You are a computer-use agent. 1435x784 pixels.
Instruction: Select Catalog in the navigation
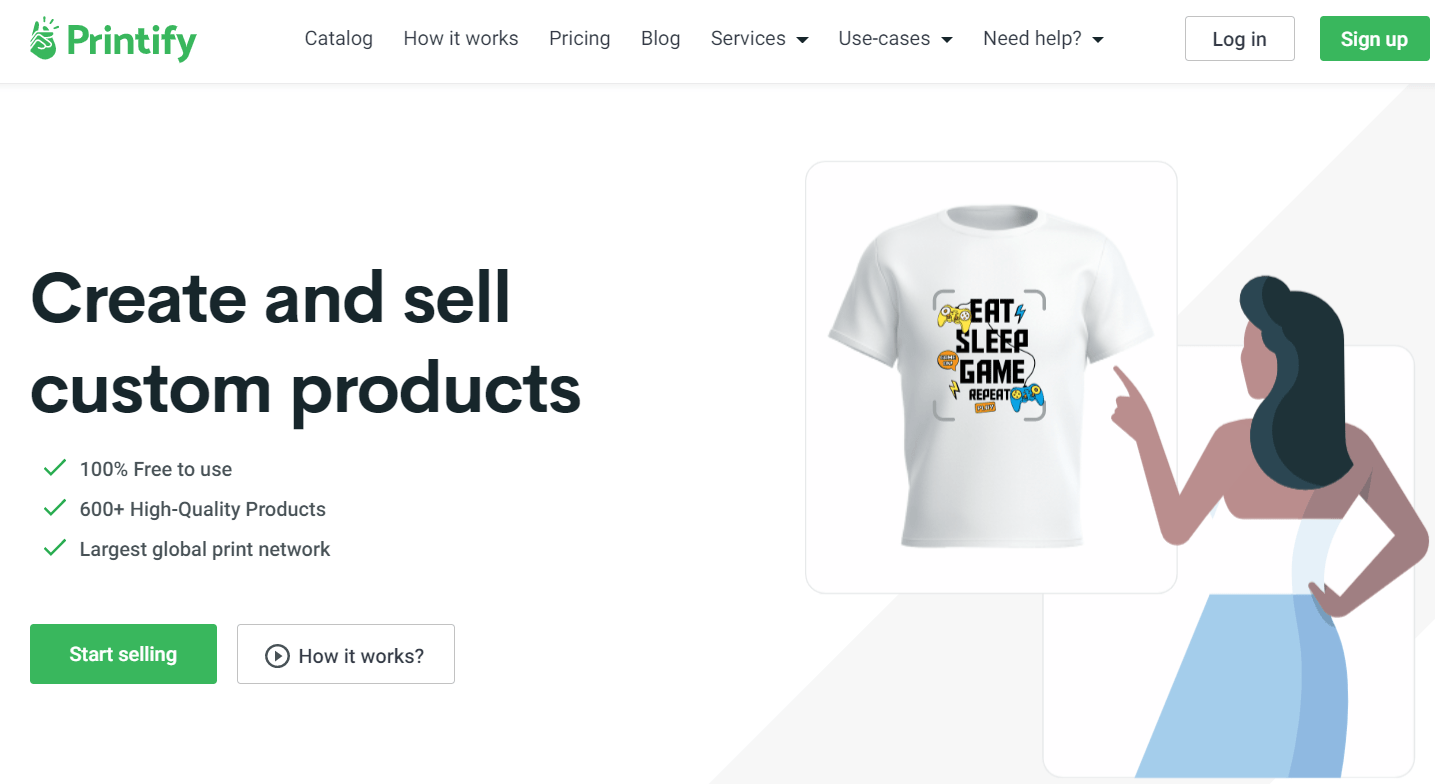pyautogui.click(x=338, y=39)
